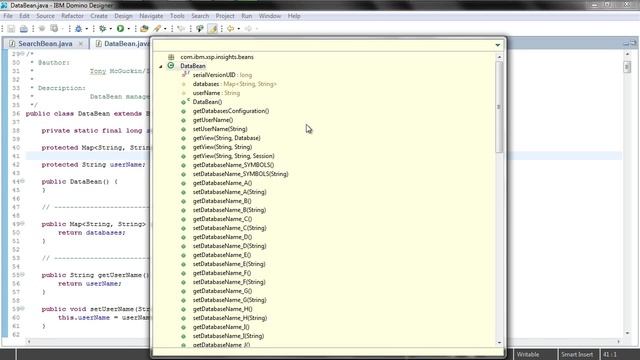Collapse the fold marker at line 49
The image size is (640, 360).
22,223
